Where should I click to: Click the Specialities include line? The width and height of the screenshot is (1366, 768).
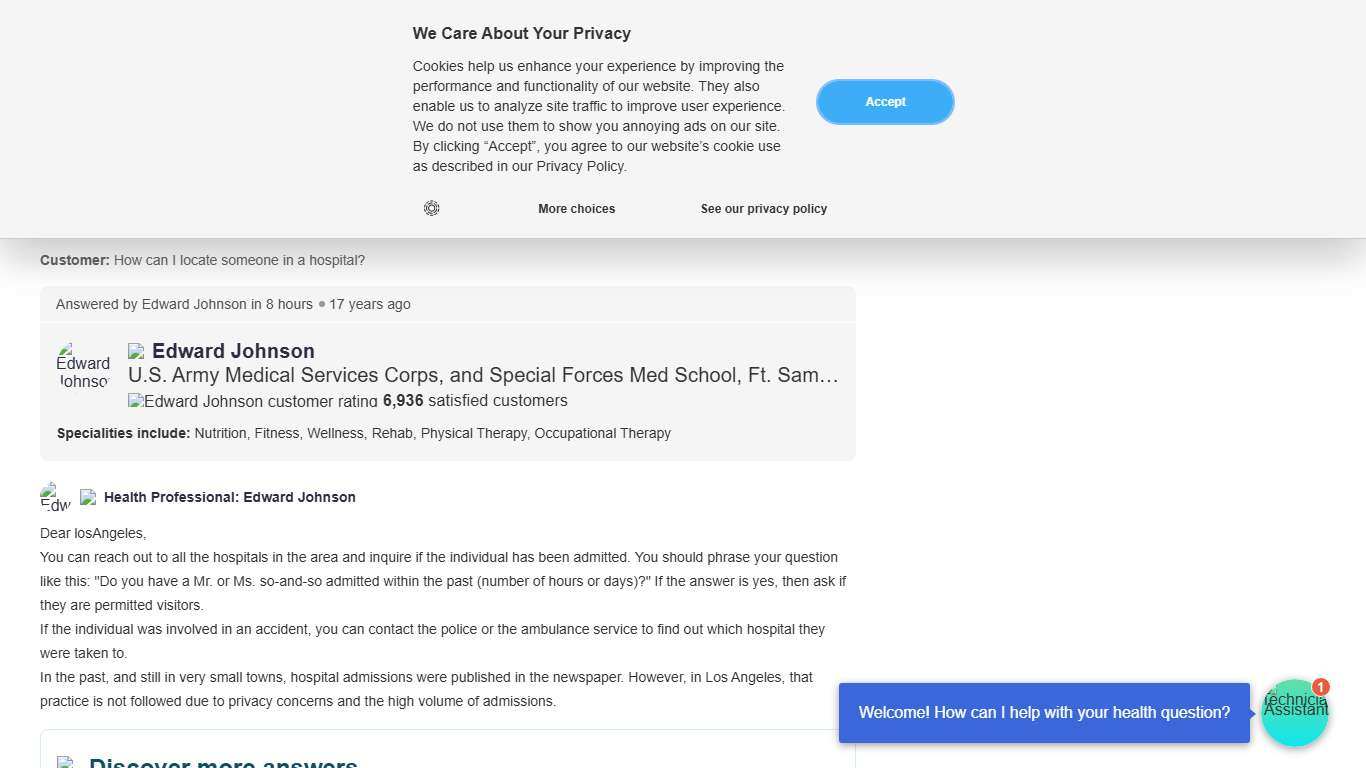[364, 433]
